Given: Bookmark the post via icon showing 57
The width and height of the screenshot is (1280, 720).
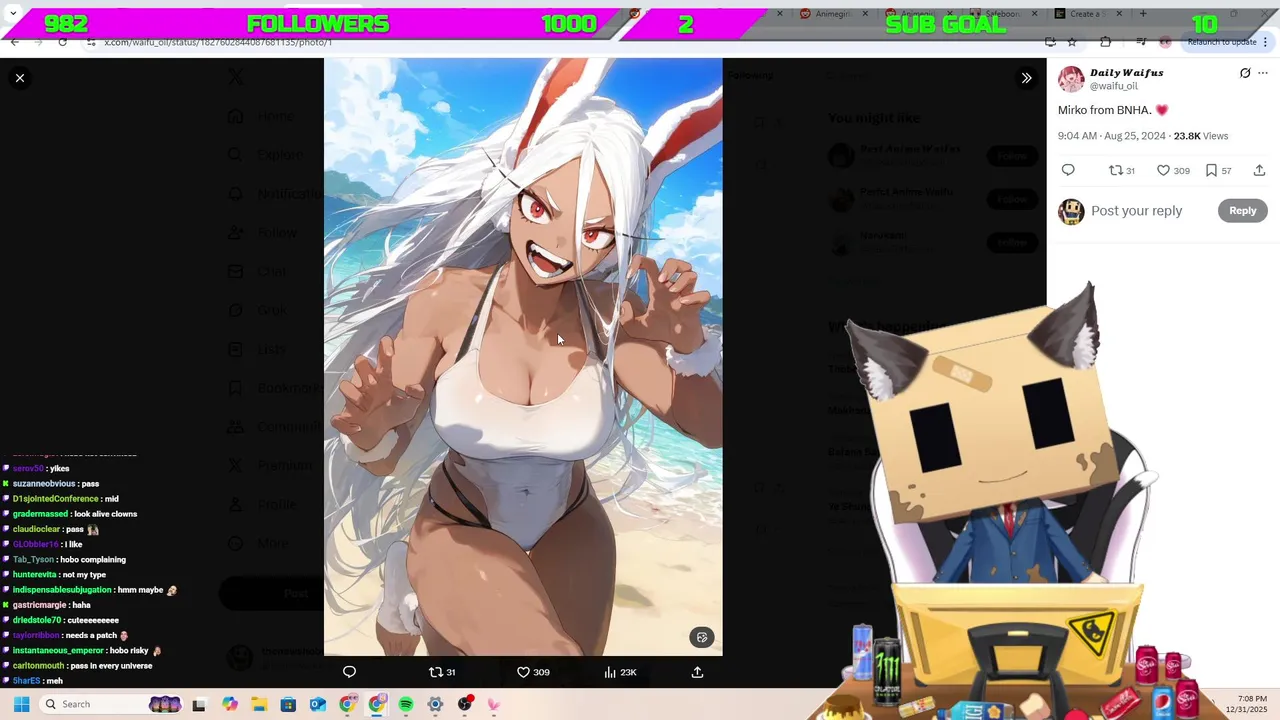Looking at the screenshot, I should click(1219, 170).
